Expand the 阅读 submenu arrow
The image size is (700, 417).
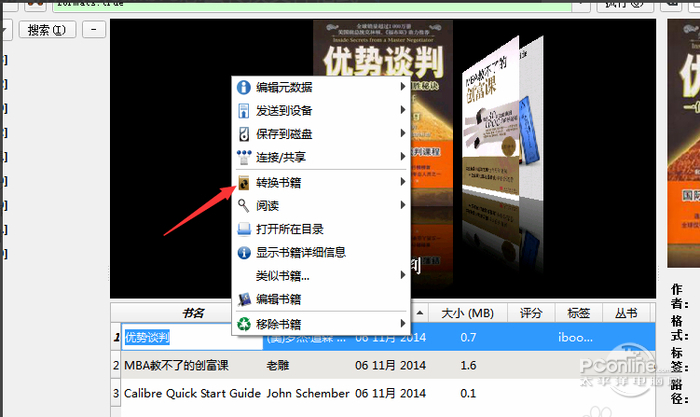tap(403, 205)
